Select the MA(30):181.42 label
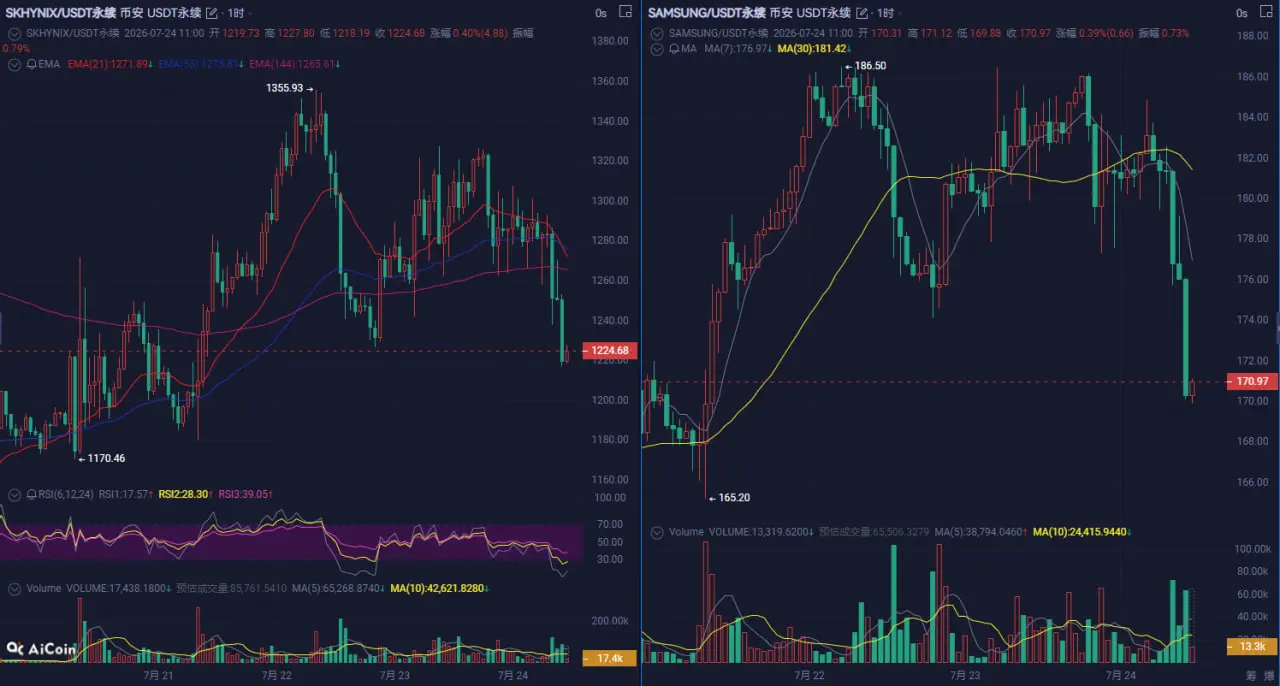The image size is (1280, 686). click(817, 48)
